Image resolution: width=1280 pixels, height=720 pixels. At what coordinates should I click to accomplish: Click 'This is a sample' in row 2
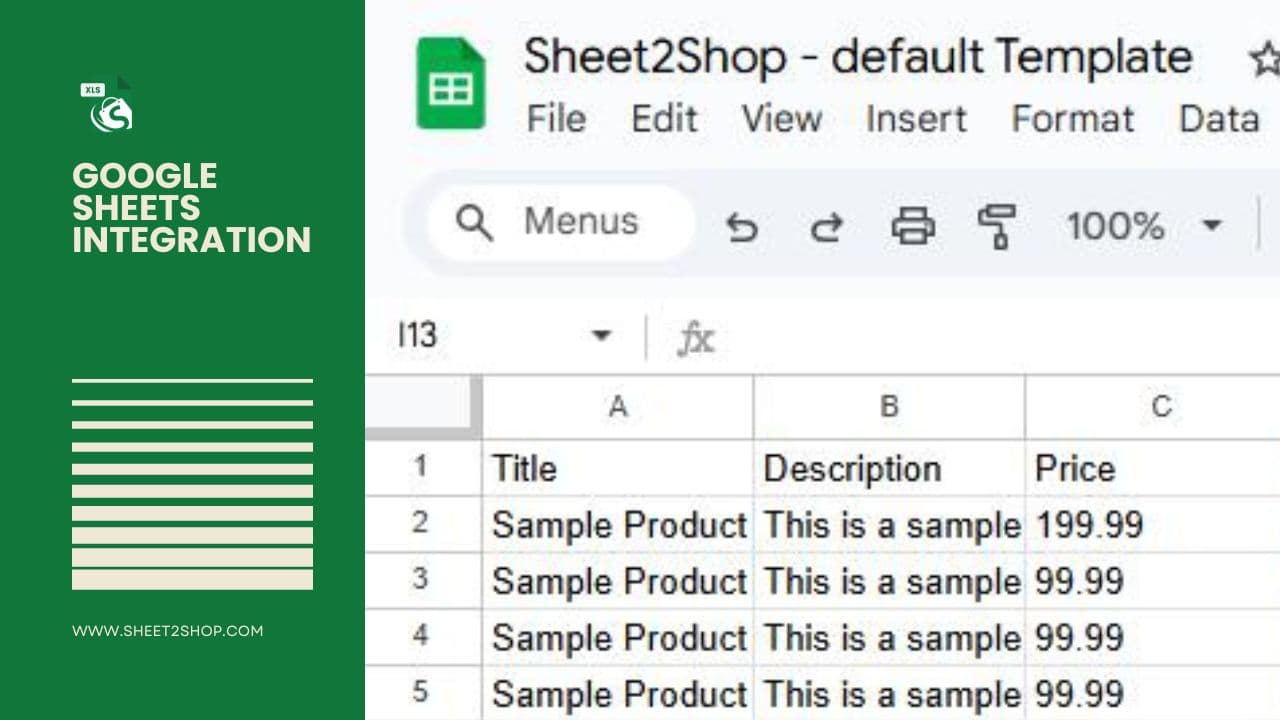pos(889,524)
